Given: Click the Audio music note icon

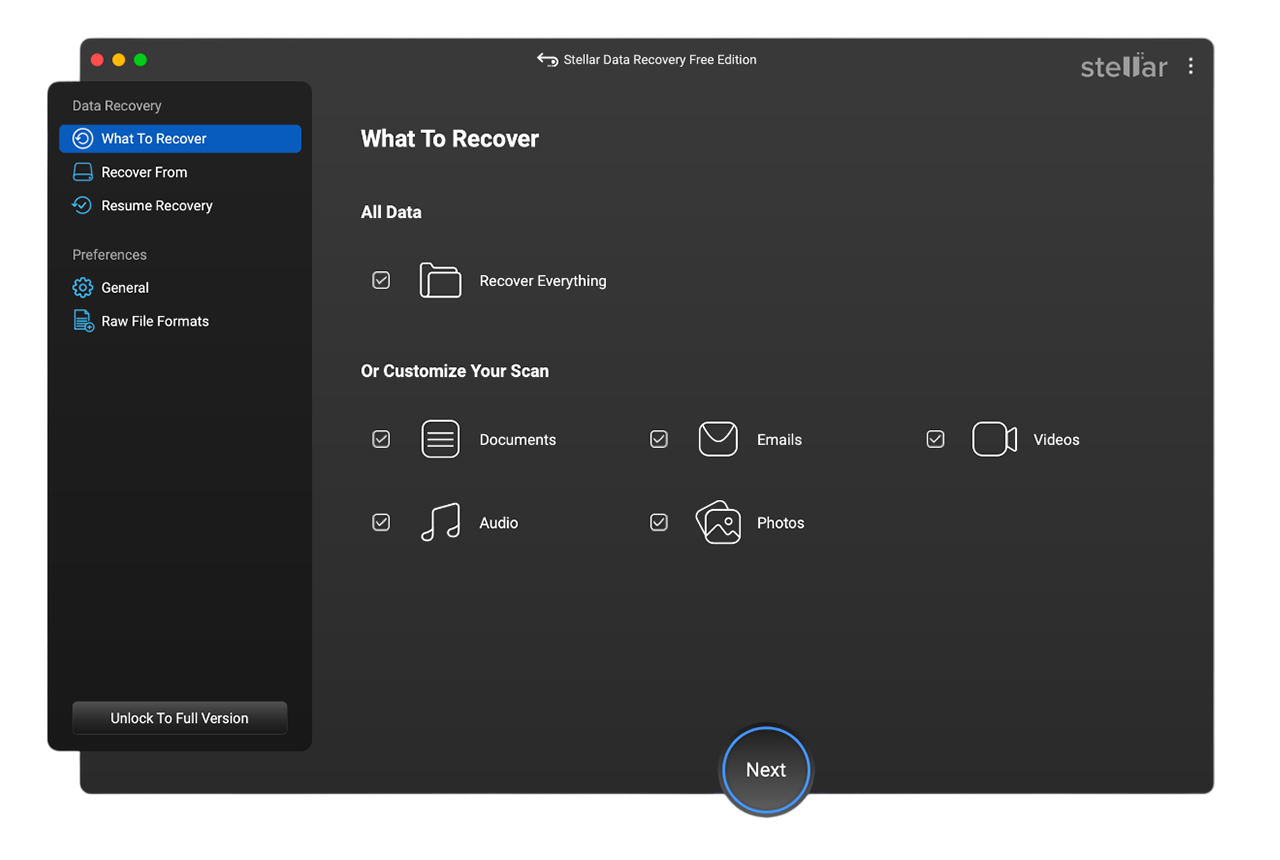Looking at the screenshot, I should [x=440, y=522].
